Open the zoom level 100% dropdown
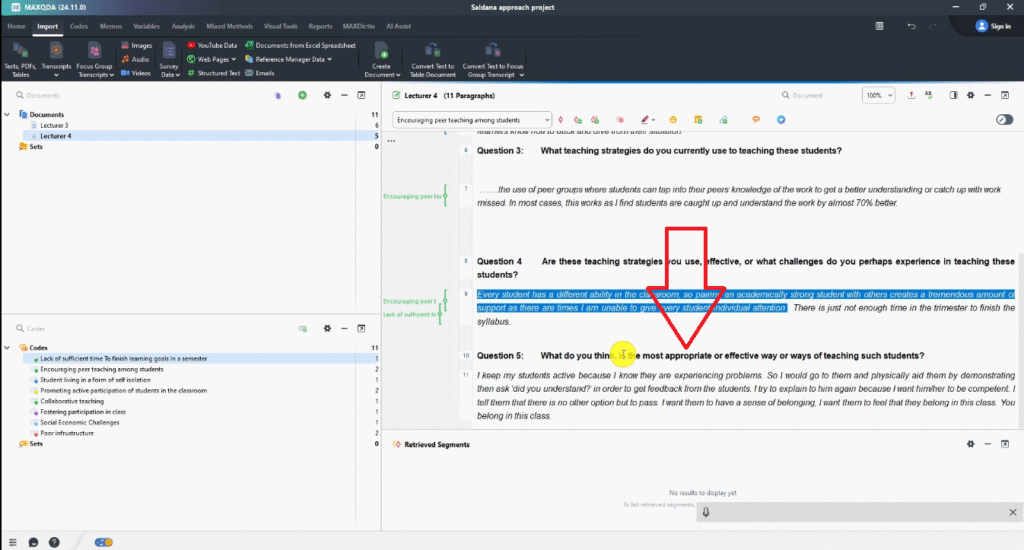The image size is (1024, 550). pyautogui.click(x=877, y=95)
